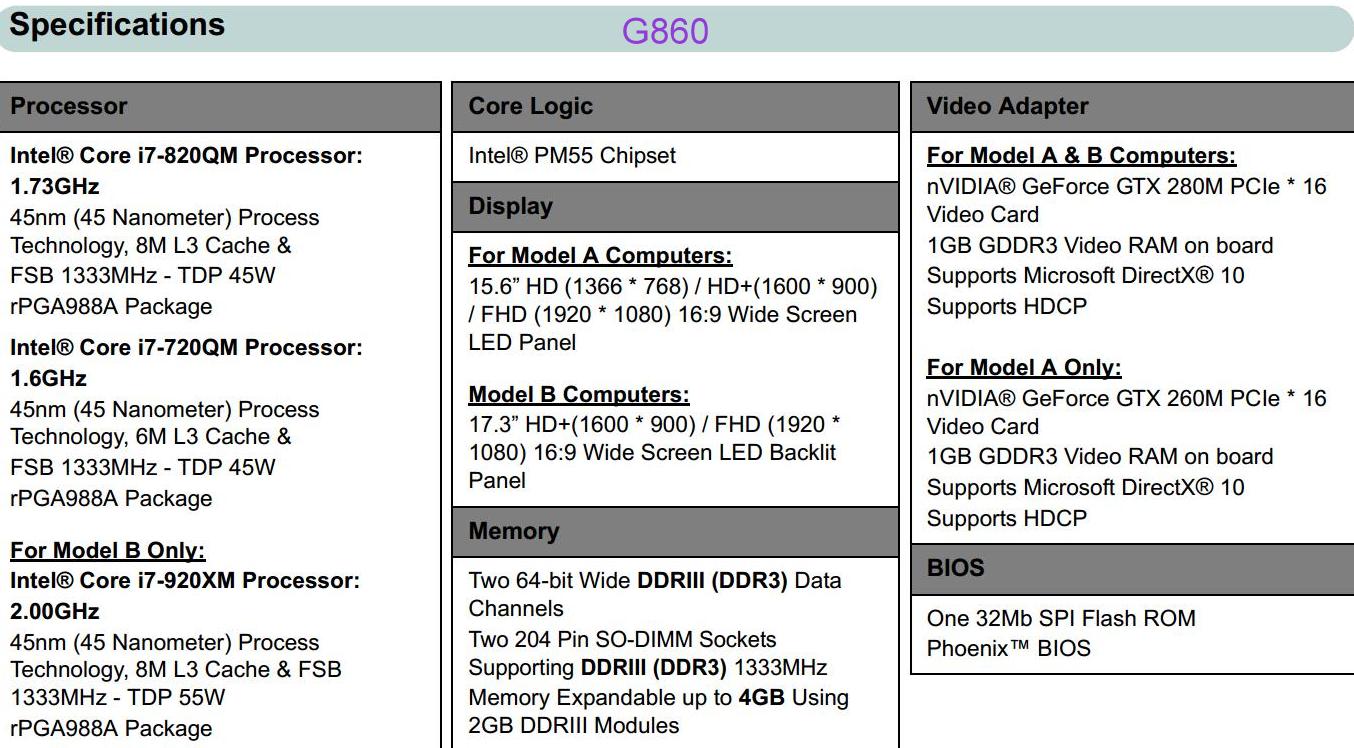Select the Core Logic section header
Viewport: 1354px width, 748px height.
click(676, 107)
